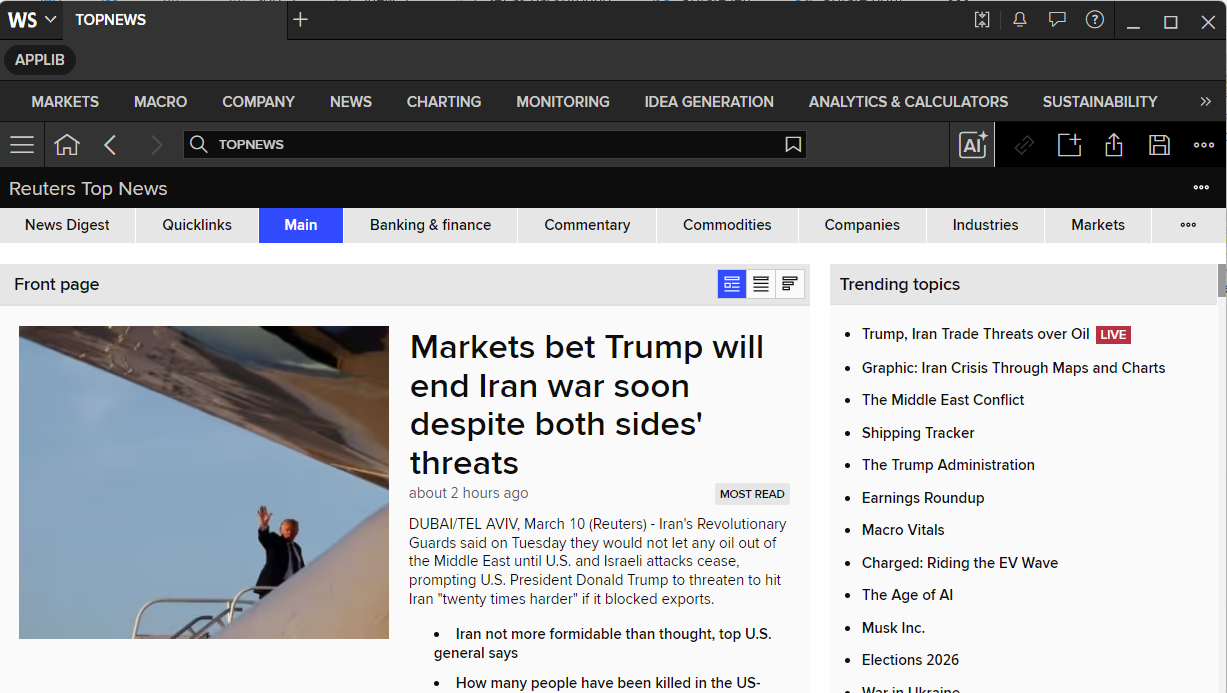The width and height of the screenshot is (1227, 693).
Task: Share the page with export icon
Action: [x=1114, y=145]
